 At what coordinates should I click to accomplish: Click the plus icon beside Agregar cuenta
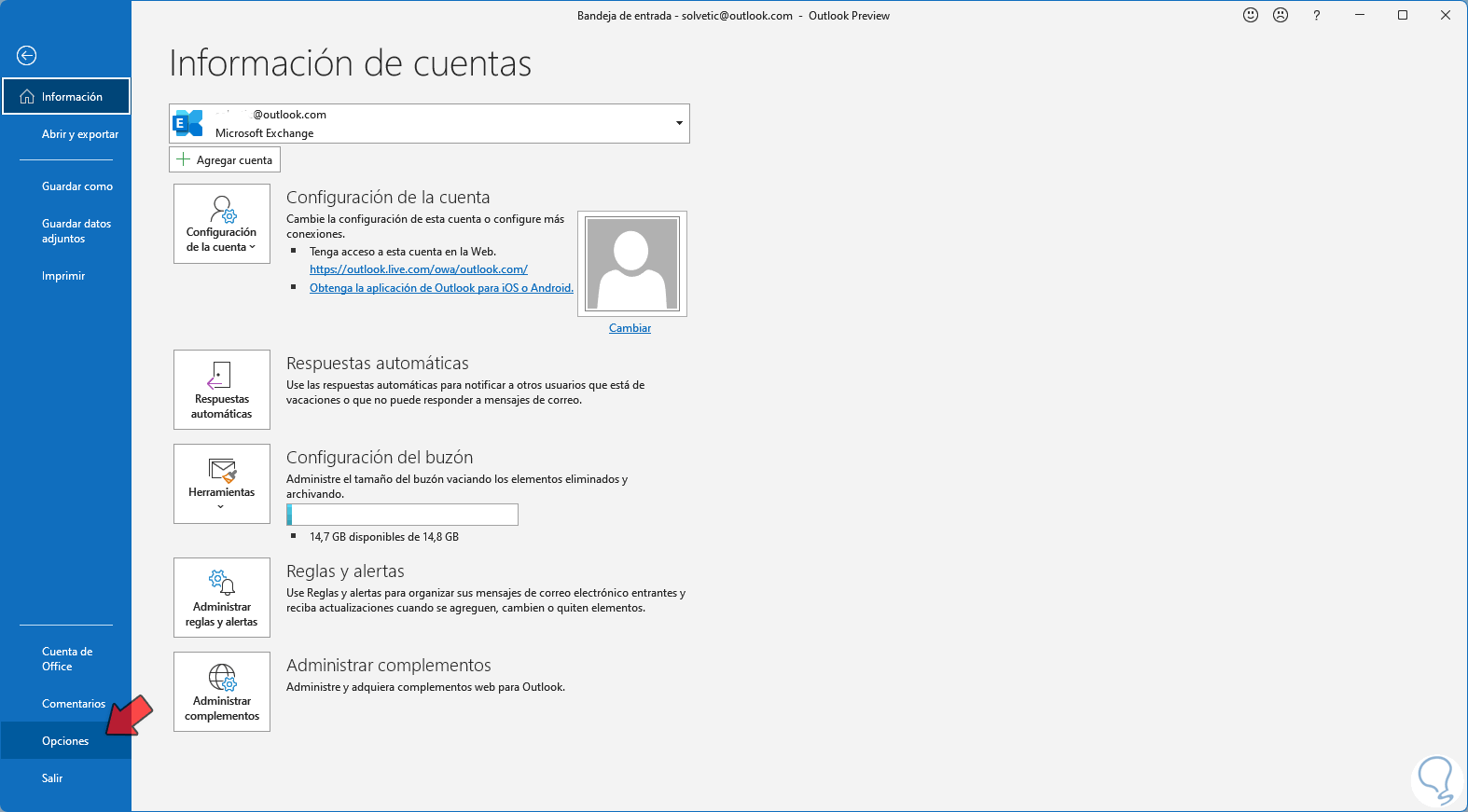click(184, 159)
